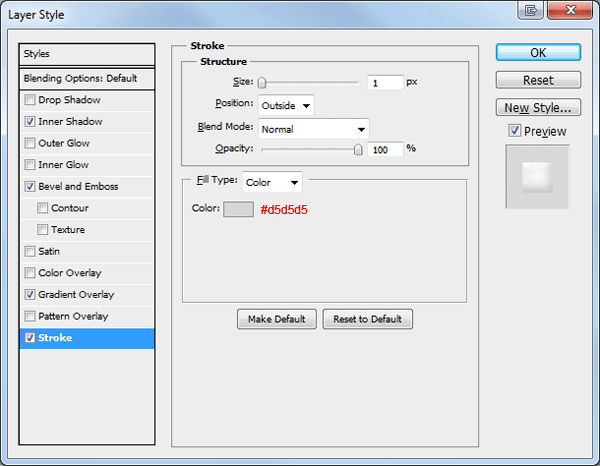Viewport: 600px width, 466px height.
Task: Tick the Contour checkbox under Bevel
Action: 42,208
